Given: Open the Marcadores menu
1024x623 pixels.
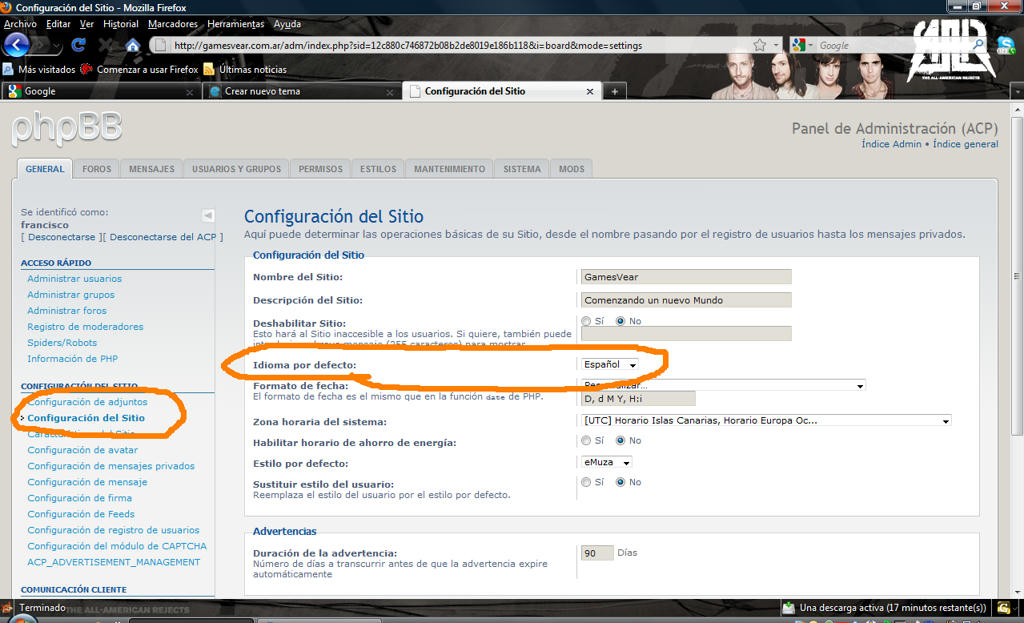Looking at the screenshot, I should coord(172,24).
